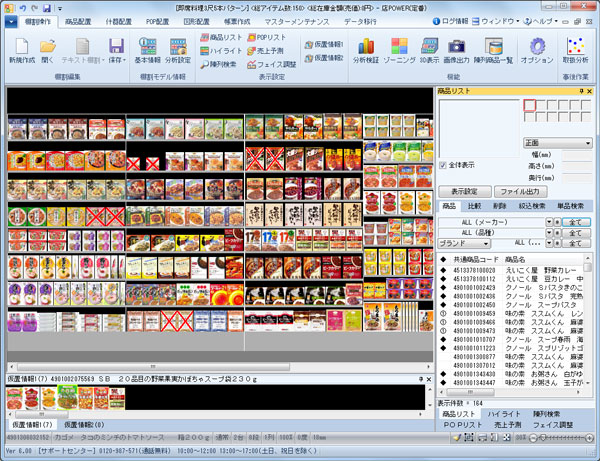This screenshot has height=461, width=600.
Task: Launch the ゾーニング zoning tool
Action: click(399, 50)
